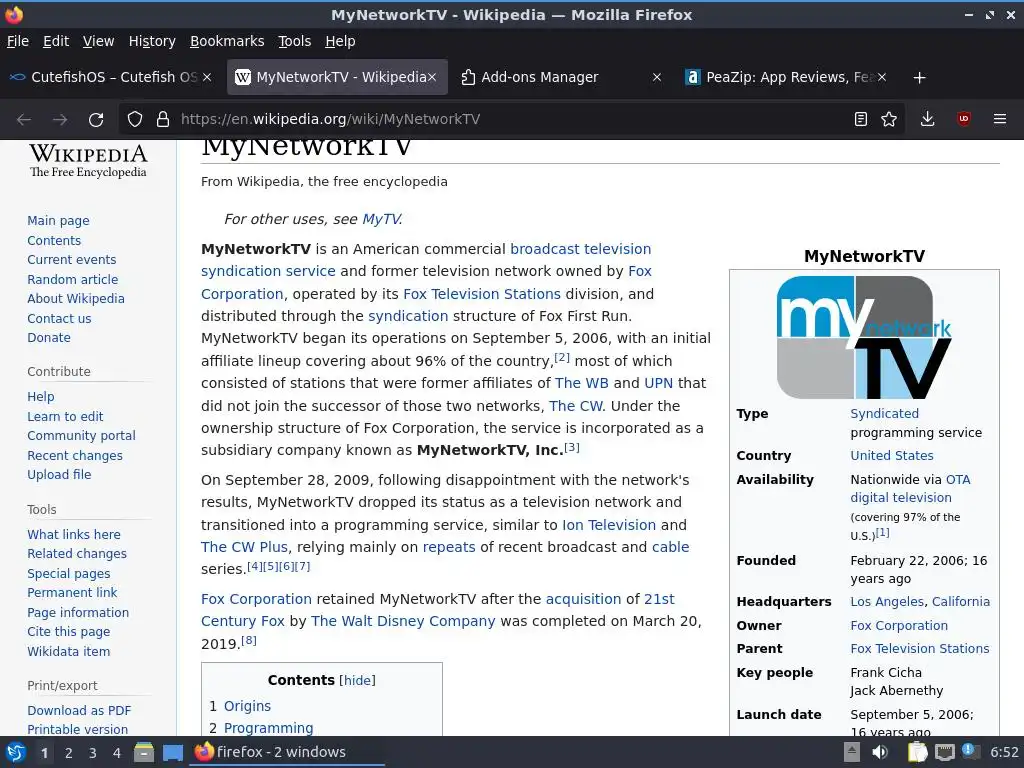The image size is (1024, 768).
Task: Open The Walt Disney Company link
Action: 403,621
